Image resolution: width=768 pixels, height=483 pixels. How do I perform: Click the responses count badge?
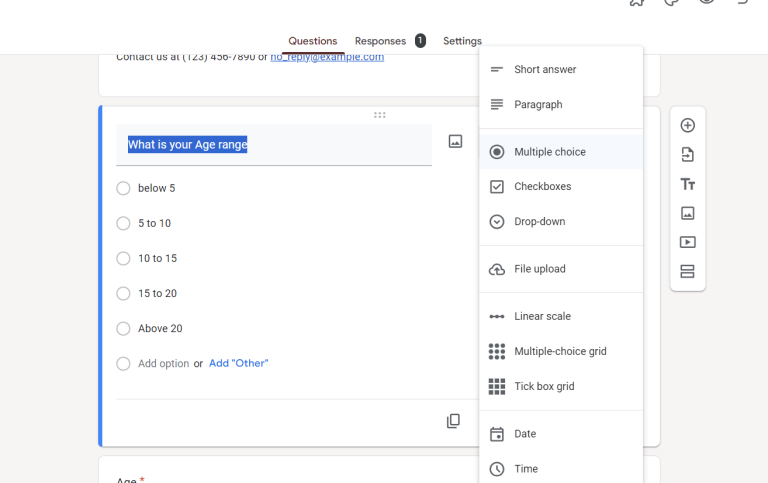[x=420, y=41]
